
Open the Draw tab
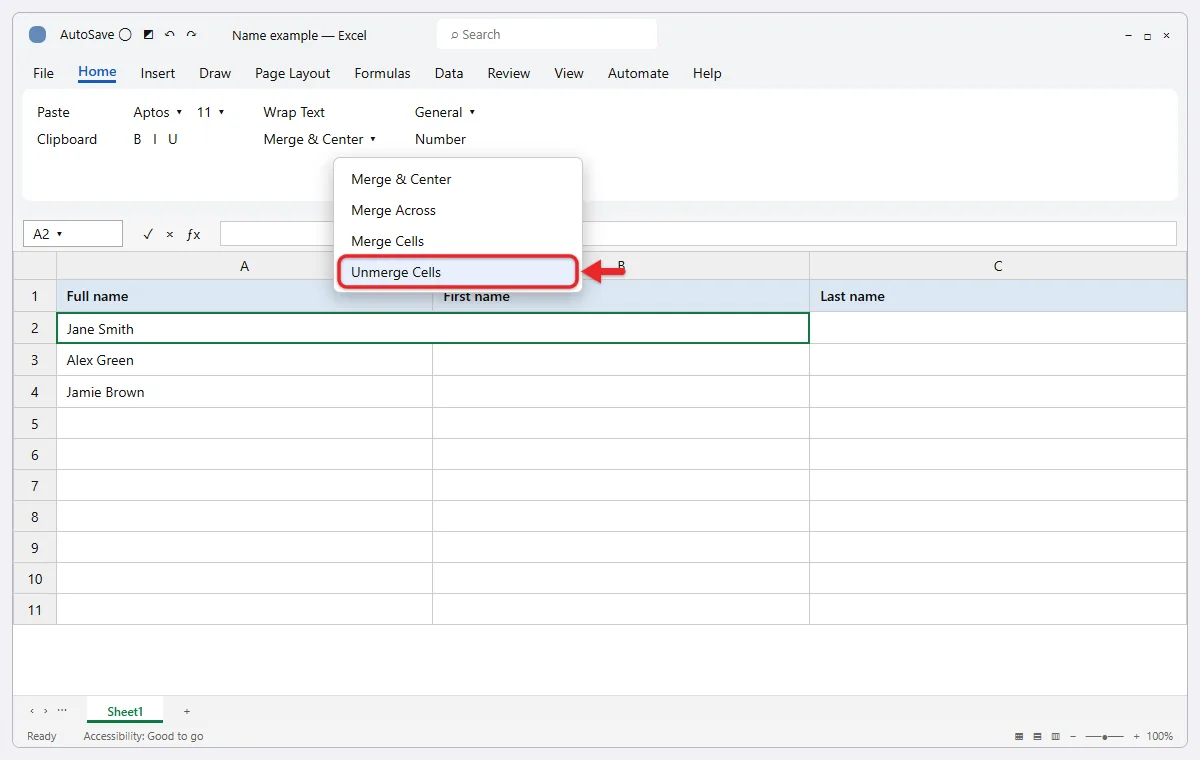click(215, 73)
